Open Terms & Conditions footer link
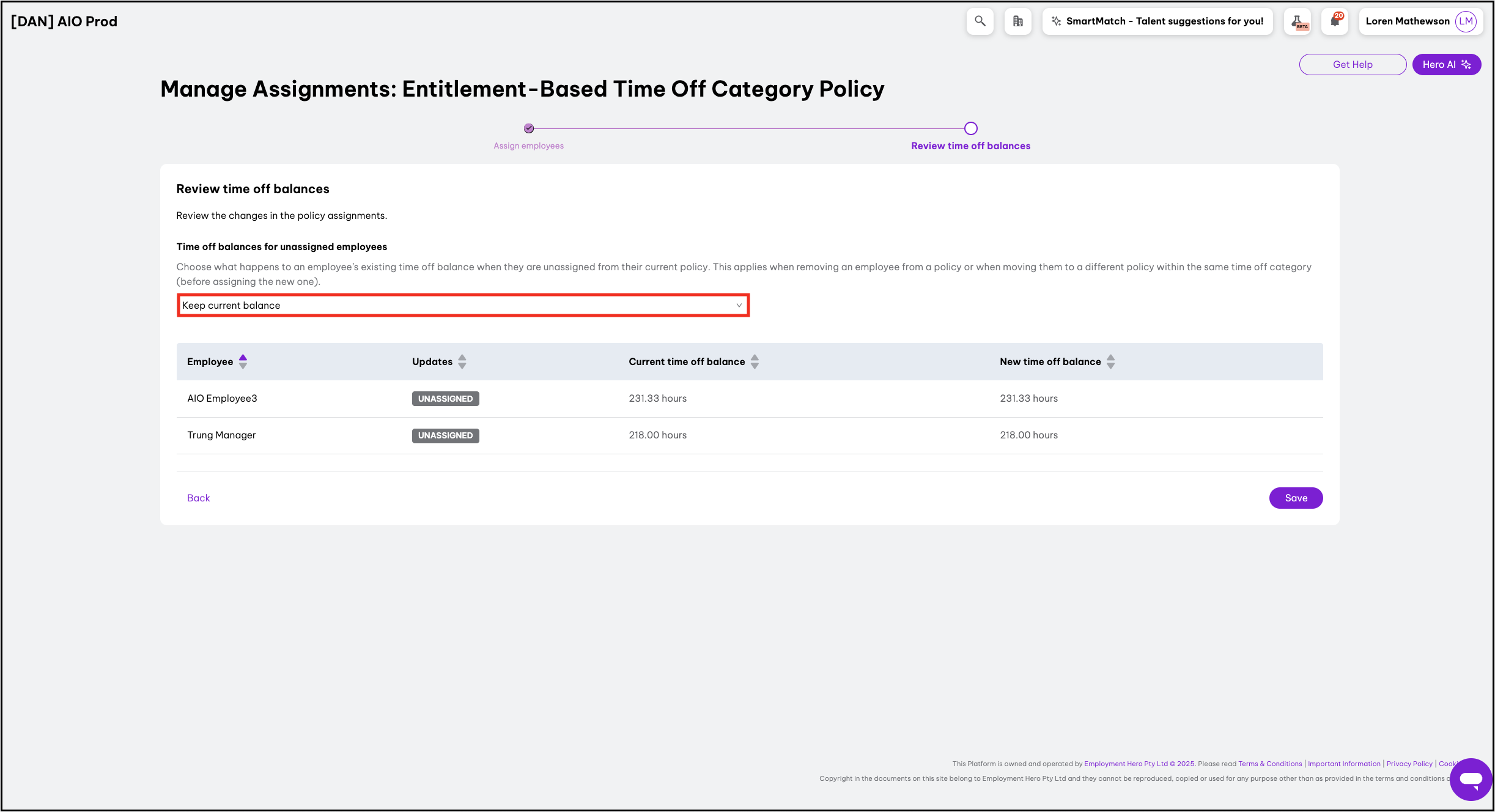Screen dimensions: 1495x812 1270,764
